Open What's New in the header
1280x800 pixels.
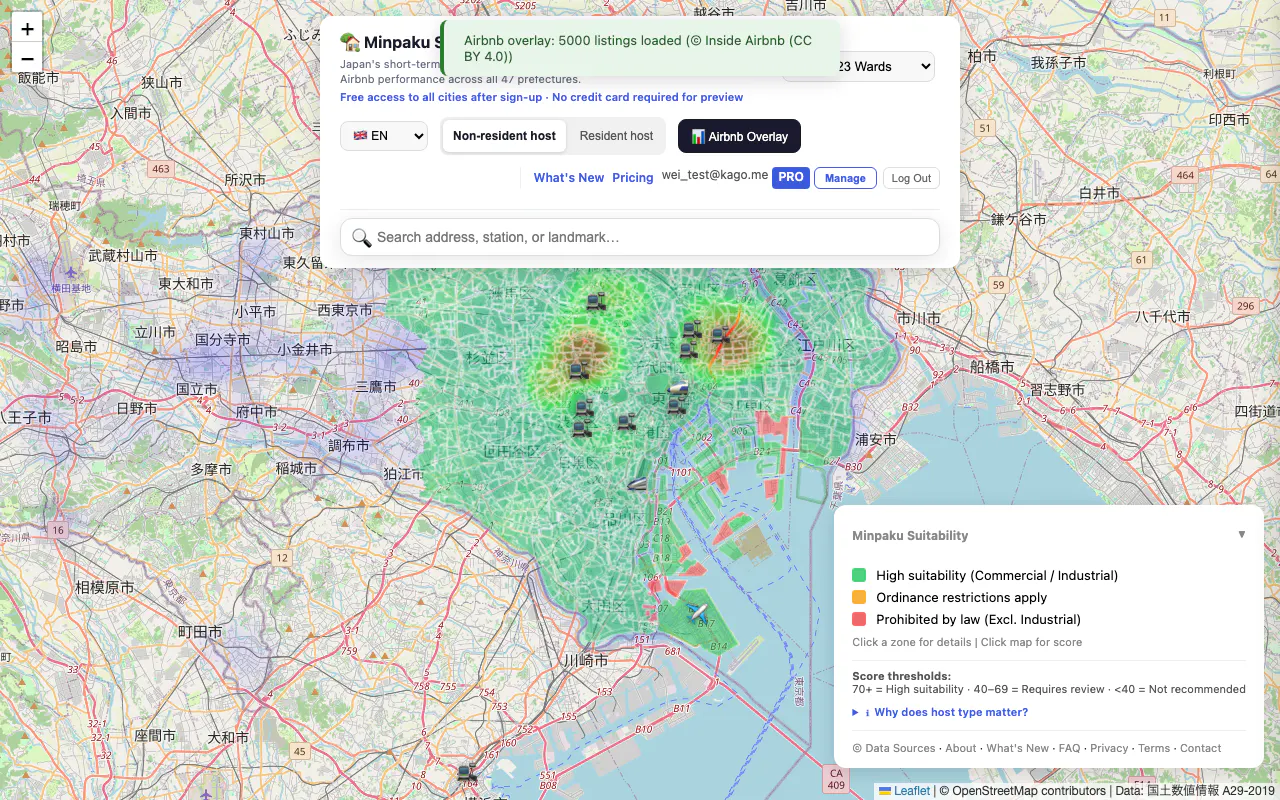pyautogui.click(x=569, y=178)
